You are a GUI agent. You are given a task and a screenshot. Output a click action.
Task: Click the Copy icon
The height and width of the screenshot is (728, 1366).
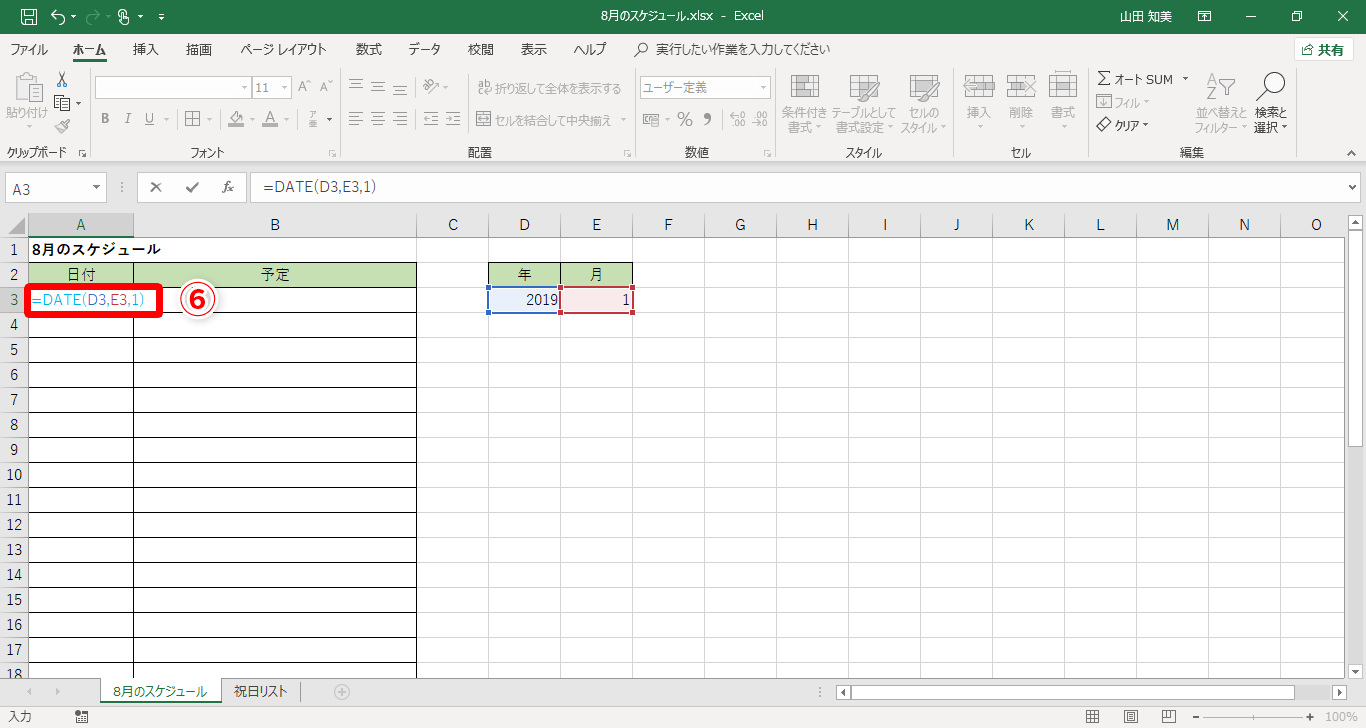click(62, 103)
